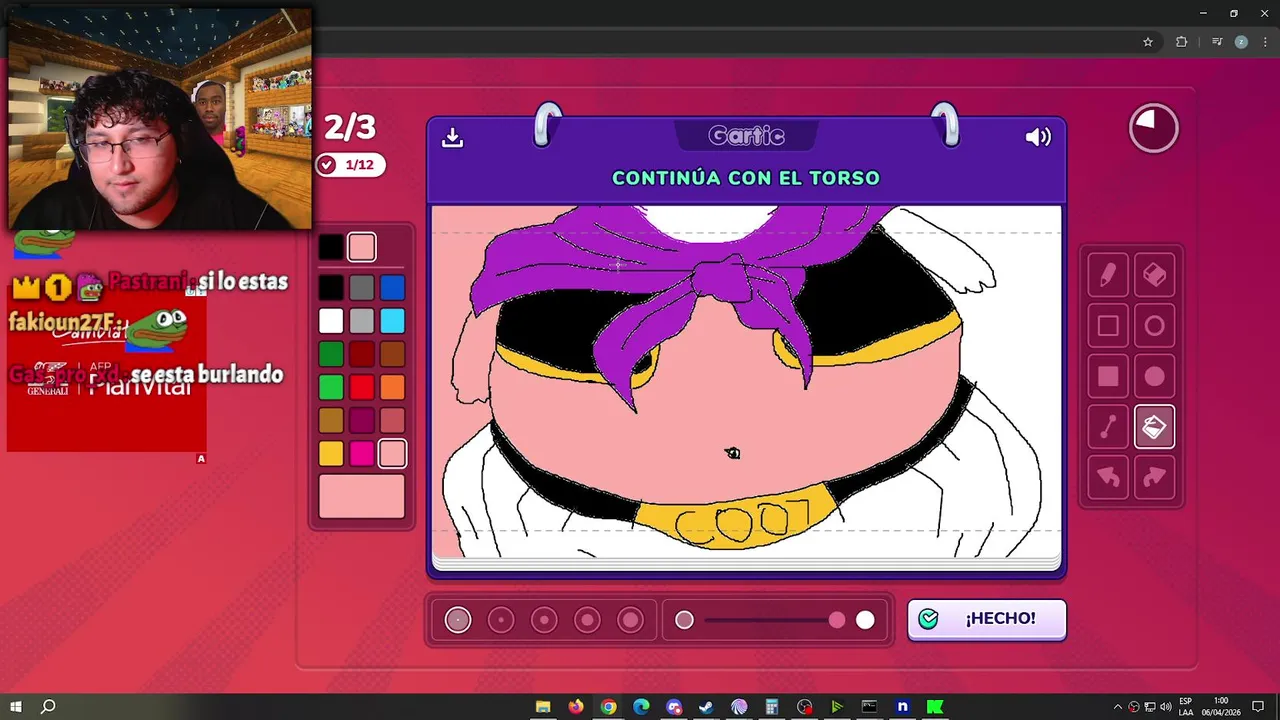1280x720 pixels.
Task: Adjust the opacity slider handle
Action: click(x=837, y=620)
